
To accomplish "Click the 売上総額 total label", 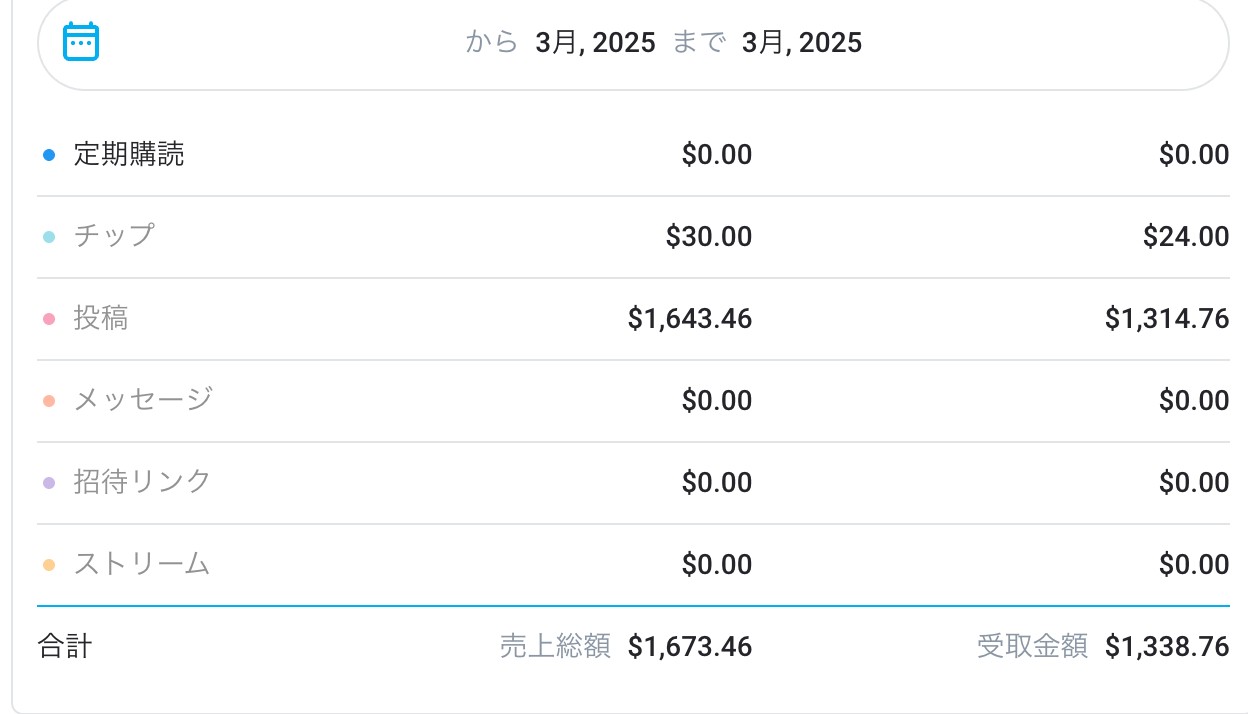I will (x=555, y=647).
